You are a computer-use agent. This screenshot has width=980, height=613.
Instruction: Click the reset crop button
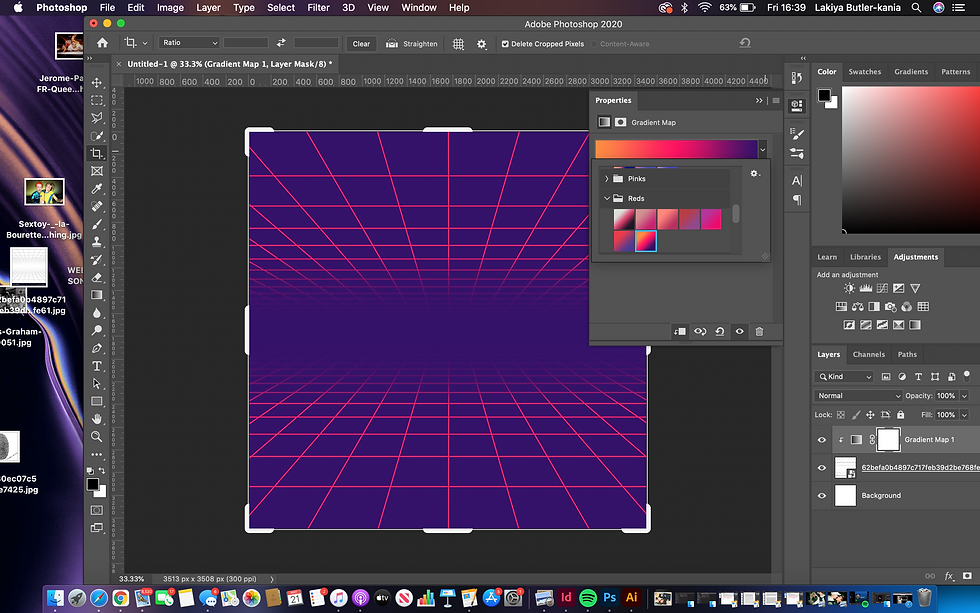pos(745,43)
